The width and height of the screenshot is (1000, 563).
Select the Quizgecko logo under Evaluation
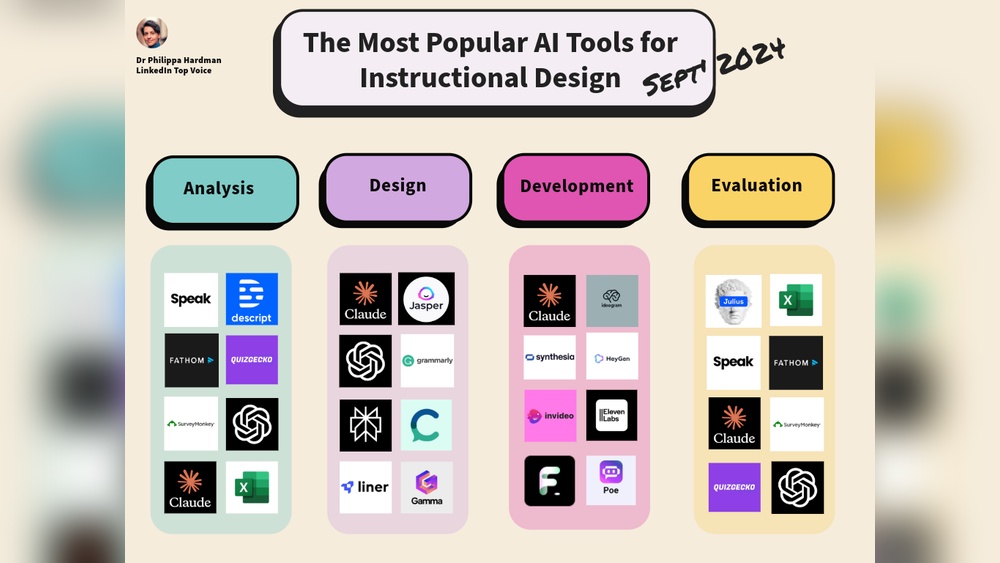[x=734, y=487]
